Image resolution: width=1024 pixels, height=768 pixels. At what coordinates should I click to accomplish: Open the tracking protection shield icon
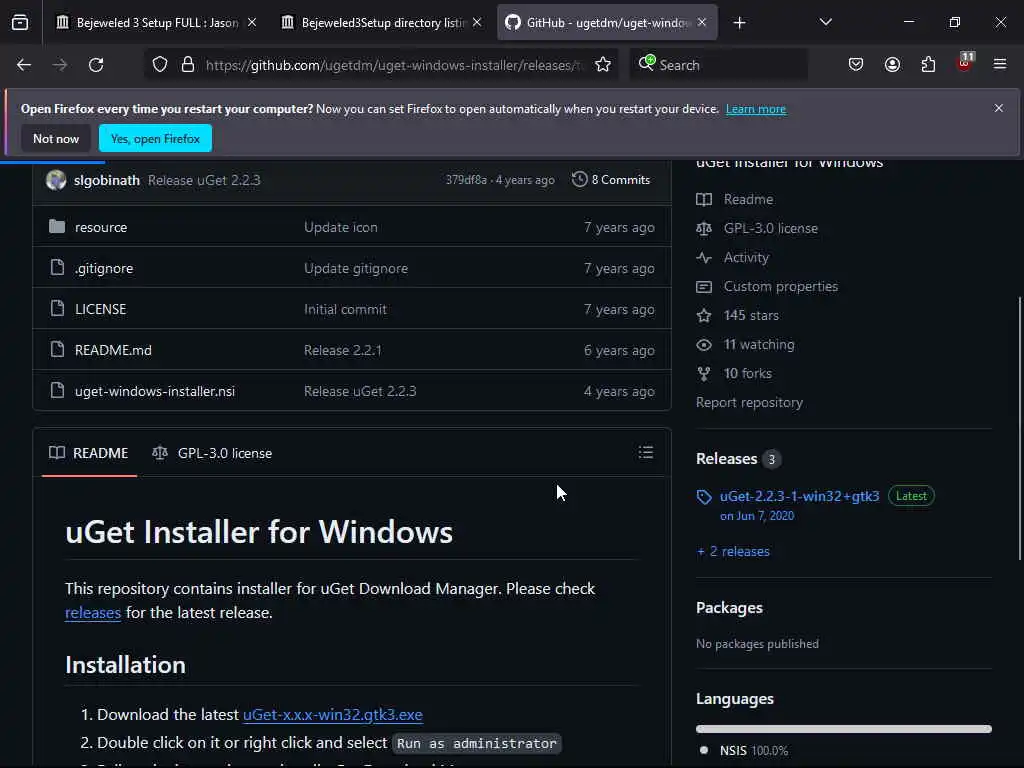point(160,65)
